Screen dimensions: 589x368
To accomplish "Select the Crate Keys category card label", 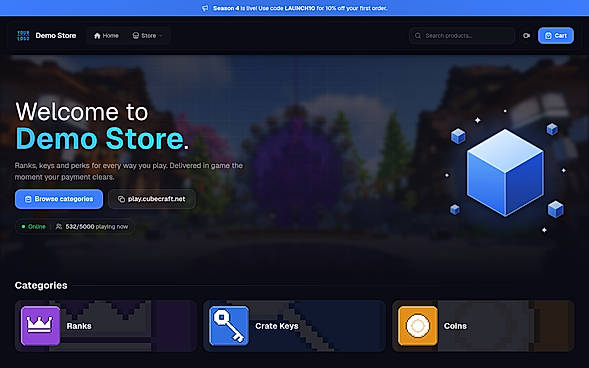I will coord(277,326).
